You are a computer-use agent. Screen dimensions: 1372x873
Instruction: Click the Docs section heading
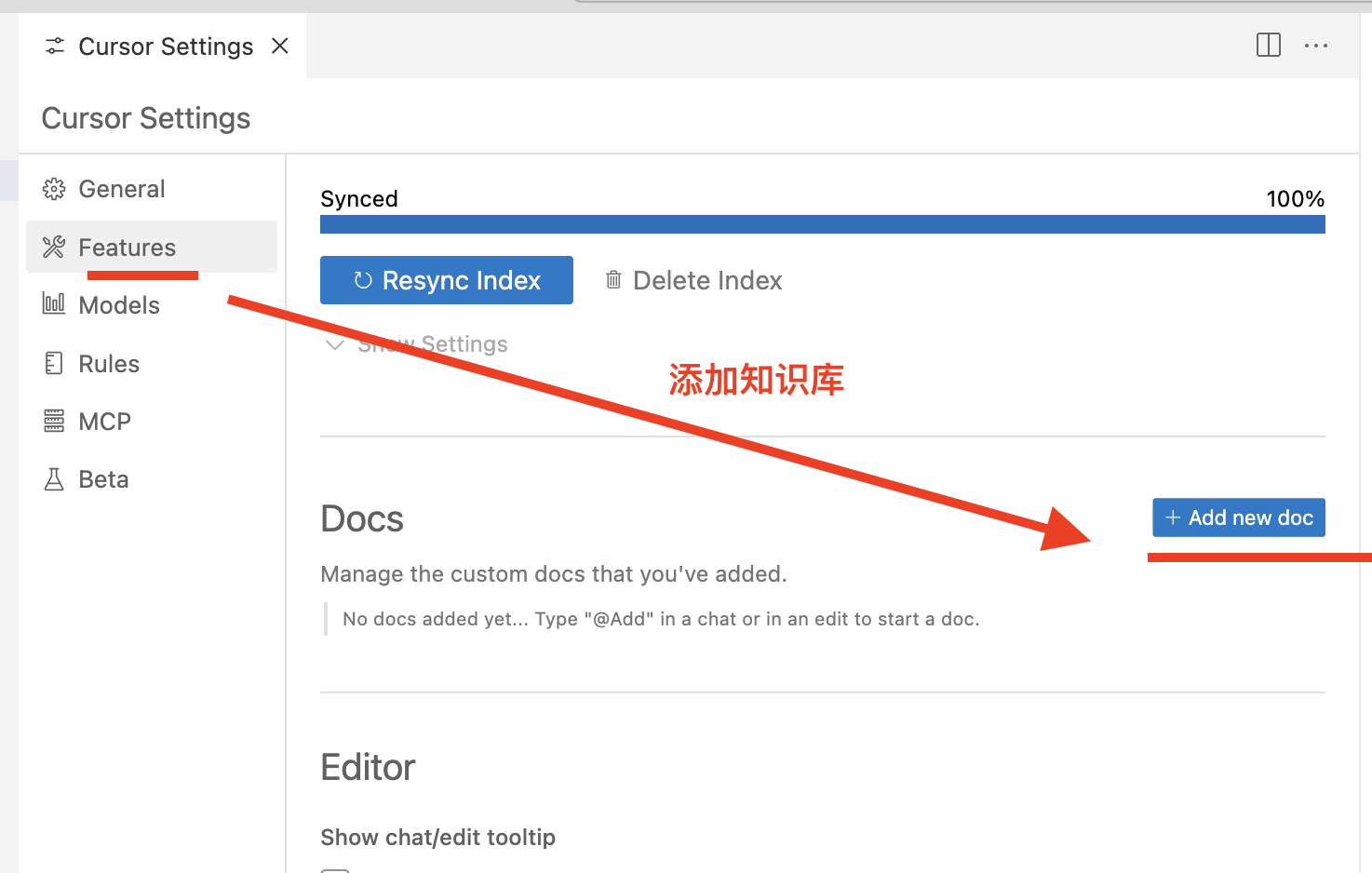(x=362, y=519)
